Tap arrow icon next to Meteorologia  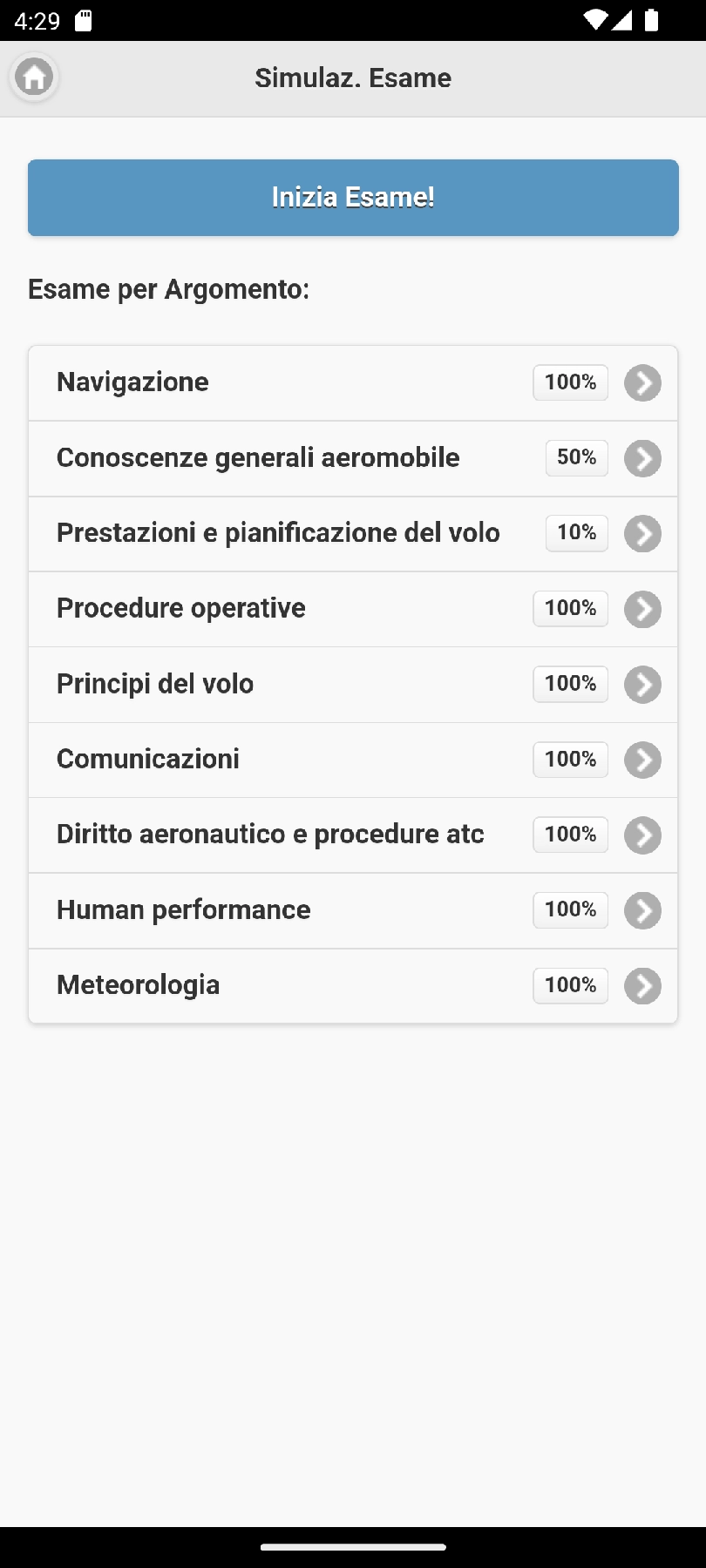642,986
